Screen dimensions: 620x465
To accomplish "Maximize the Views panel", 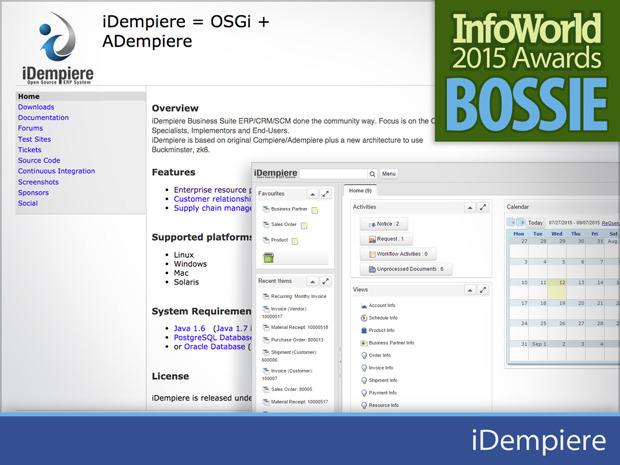I will [x=483, y=290].
